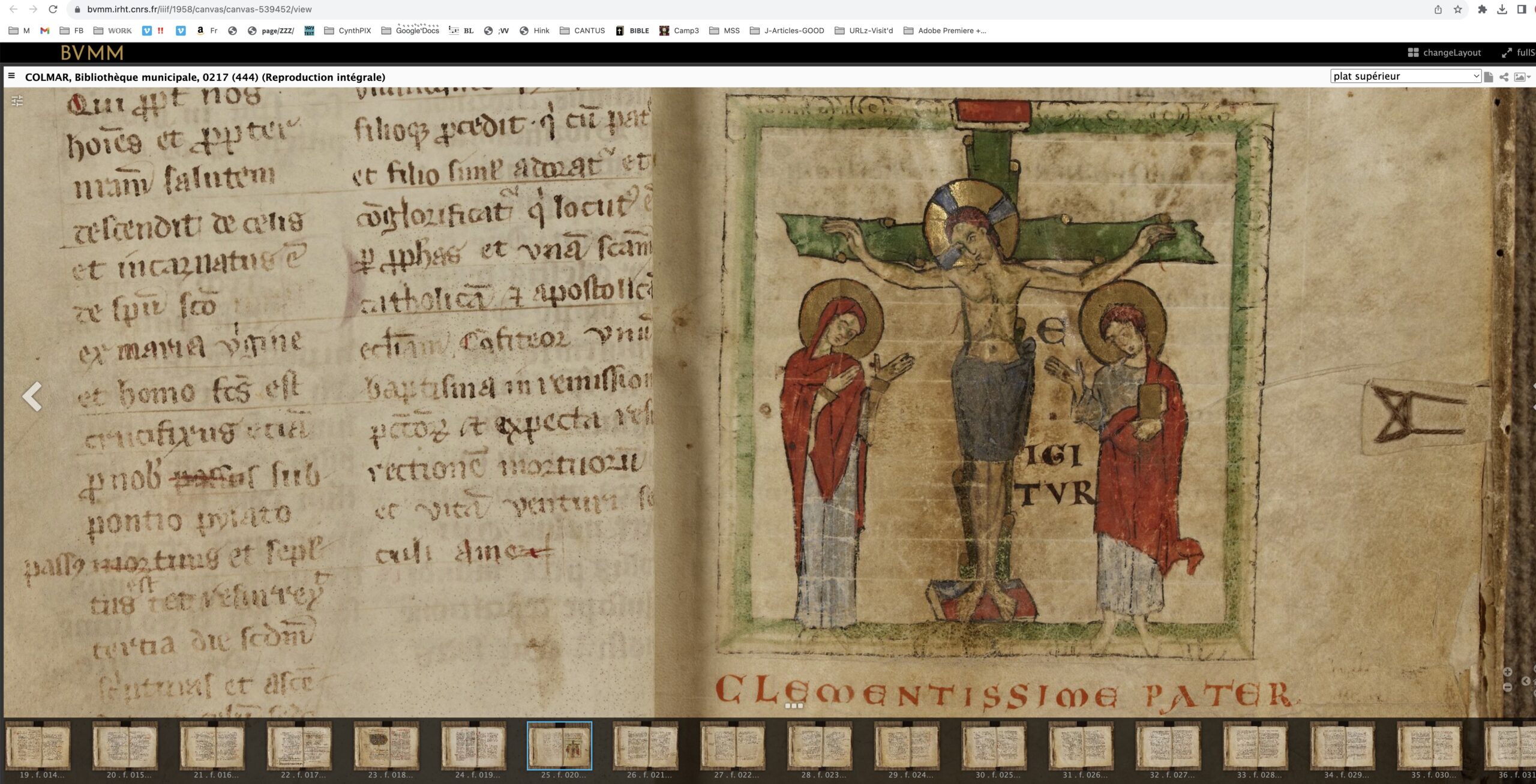Open the Hink bookmark
Image resolution: width=1536 pixels, height=784 pixels.
point(535,31)
